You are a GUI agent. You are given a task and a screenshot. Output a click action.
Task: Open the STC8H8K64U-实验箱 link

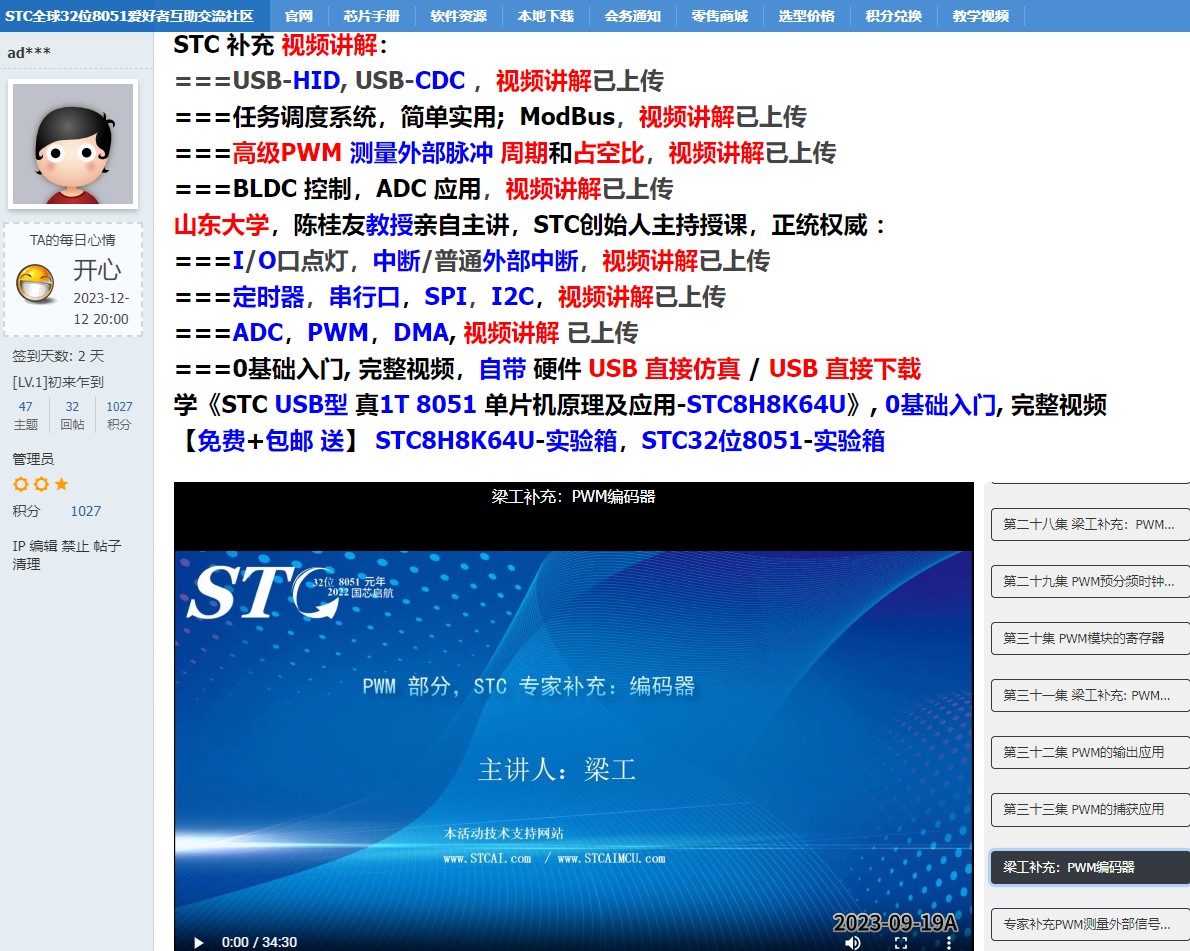496,440
